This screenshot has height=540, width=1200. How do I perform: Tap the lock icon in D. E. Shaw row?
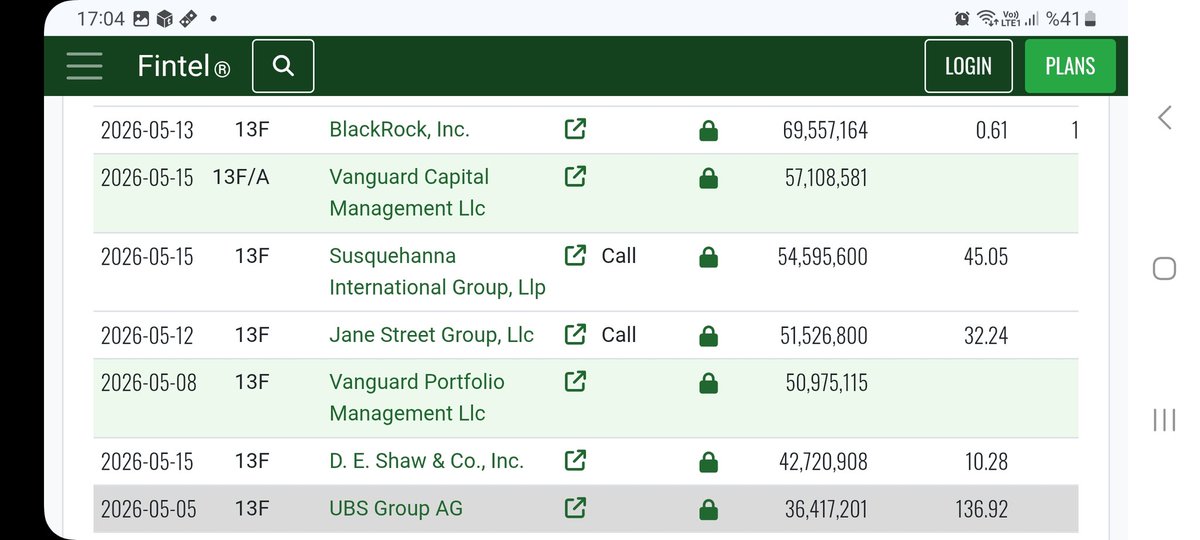[708, 462]
